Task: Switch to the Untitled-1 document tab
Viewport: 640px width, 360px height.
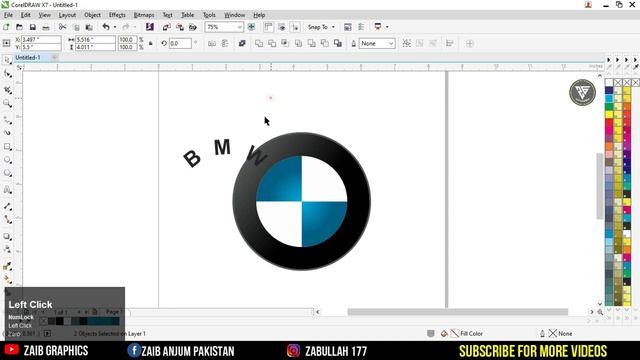Action: (28, 58)
